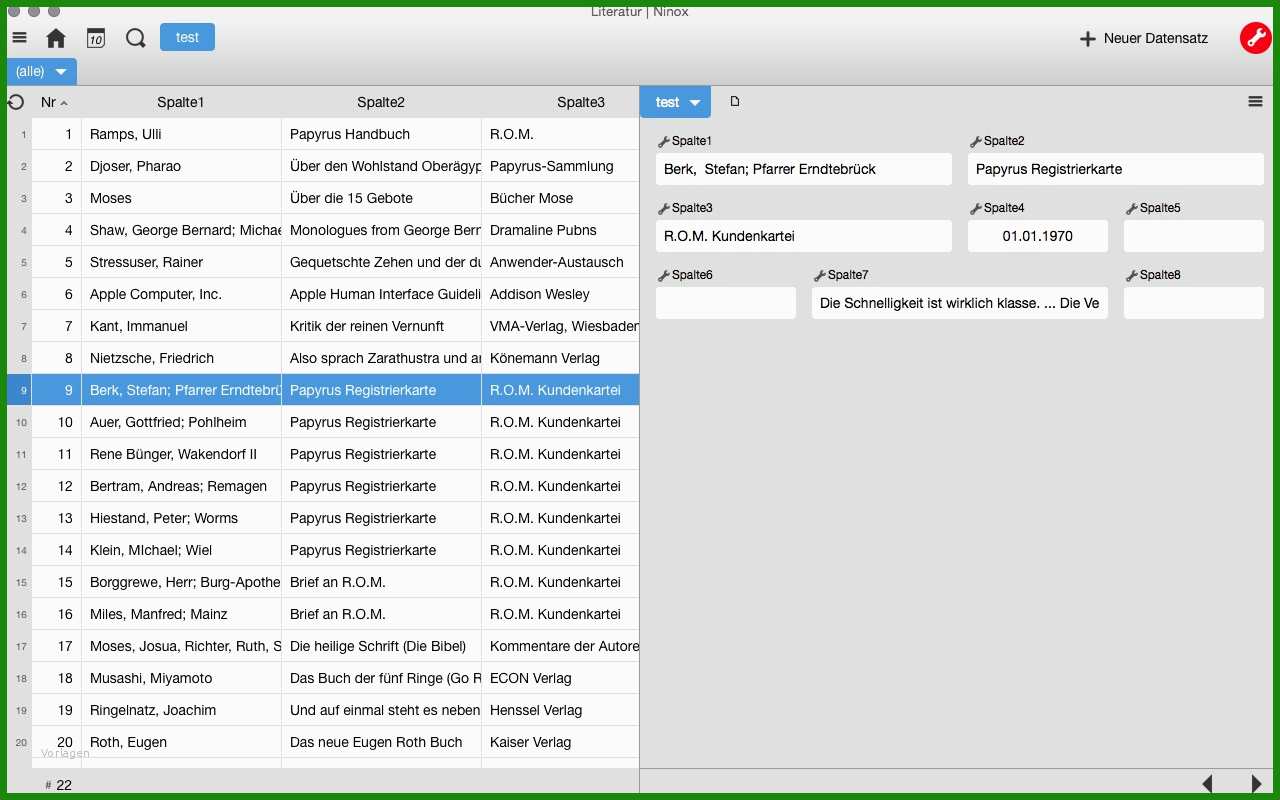Edit the Spalte2 field Papyrus Registrierkarte
This screenshot has height=800, width=1280.
pyautogui.click(x=1116, y=169)
